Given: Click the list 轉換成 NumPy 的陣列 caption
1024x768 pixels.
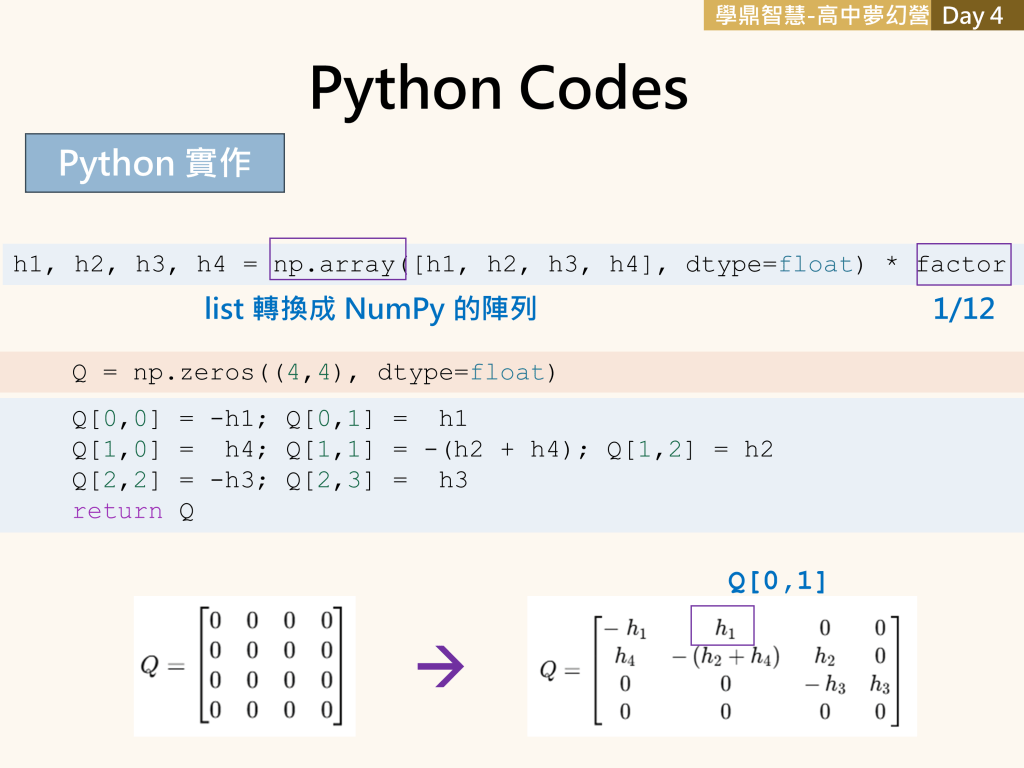Looking at the screenshot, I should 370,310.
